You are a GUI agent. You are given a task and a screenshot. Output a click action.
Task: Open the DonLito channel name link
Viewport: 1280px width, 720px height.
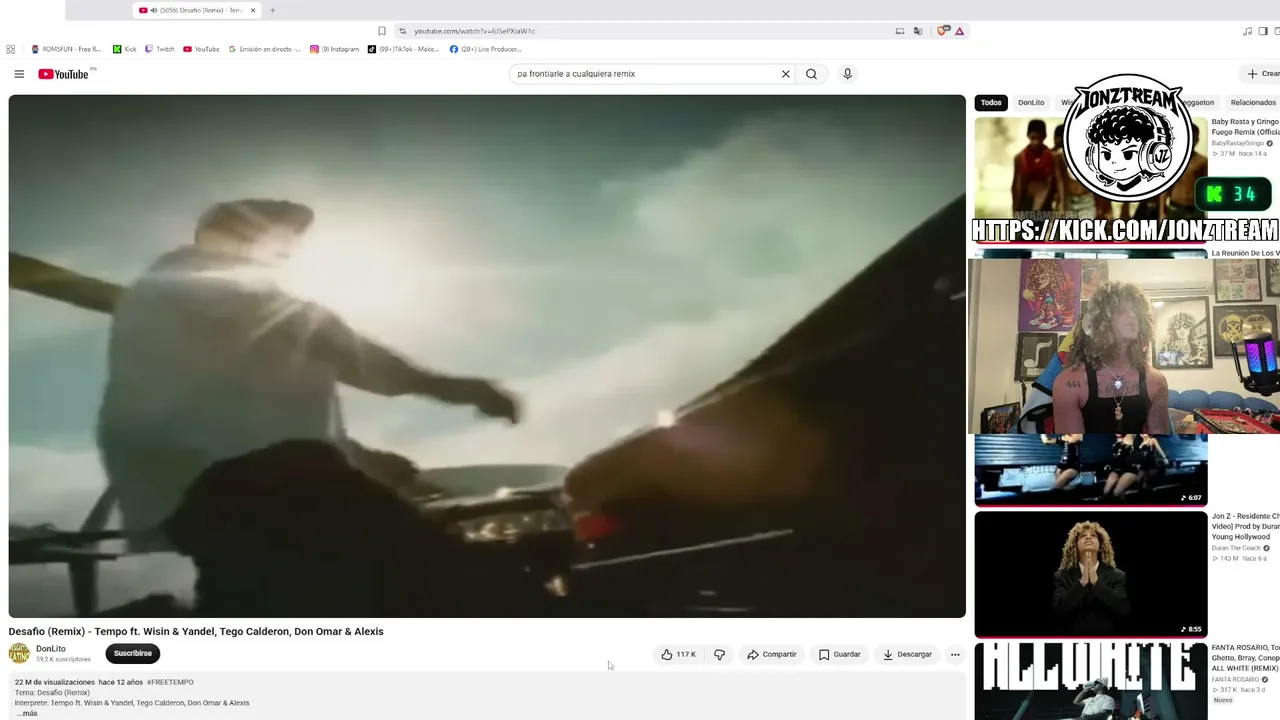51,649
